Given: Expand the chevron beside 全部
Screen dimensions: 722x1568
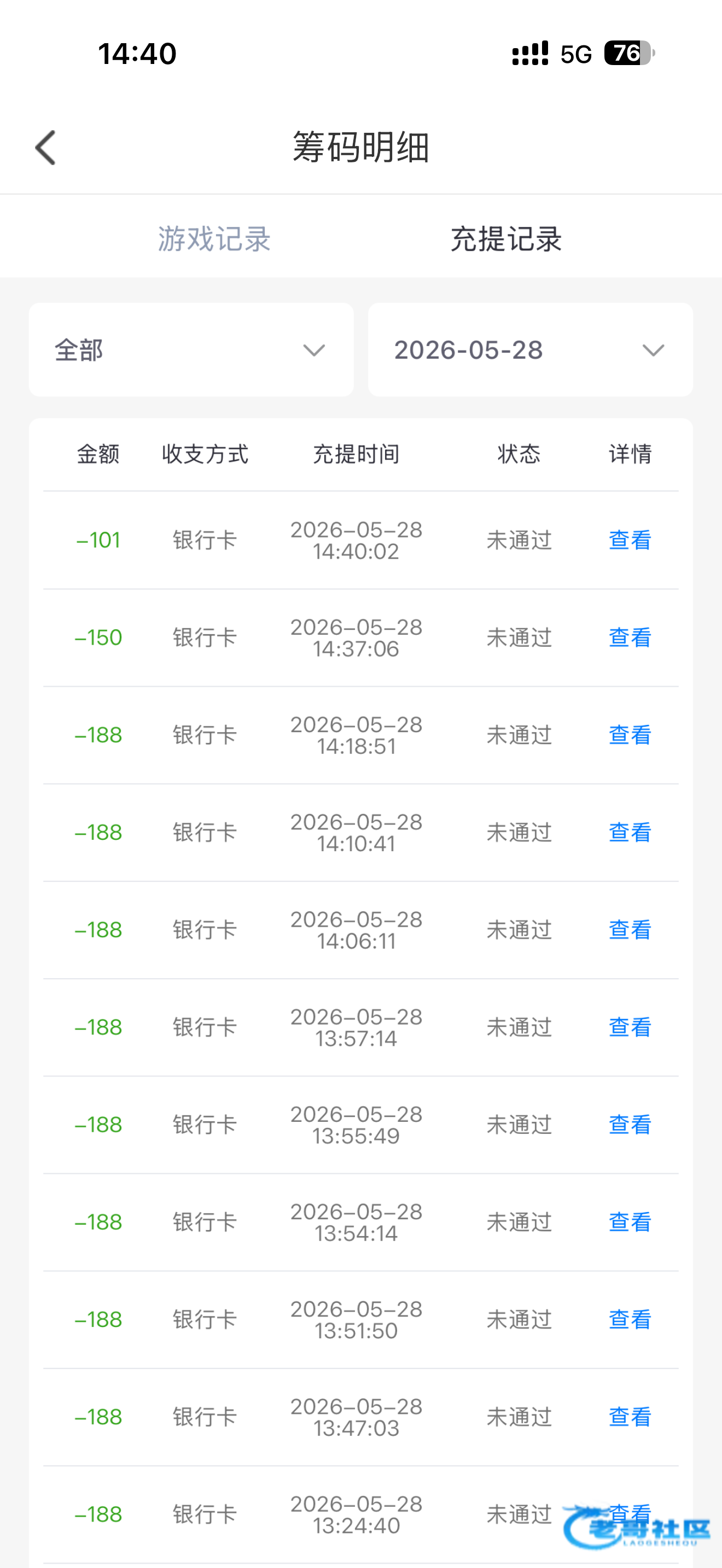Looking at the screenshot, I should point(314,350).
